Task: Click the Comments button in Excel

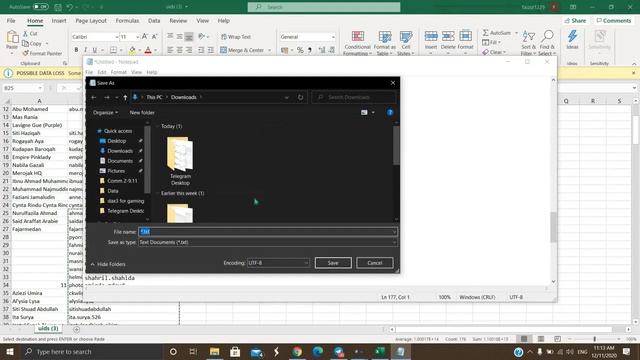Action: (613, 20)
